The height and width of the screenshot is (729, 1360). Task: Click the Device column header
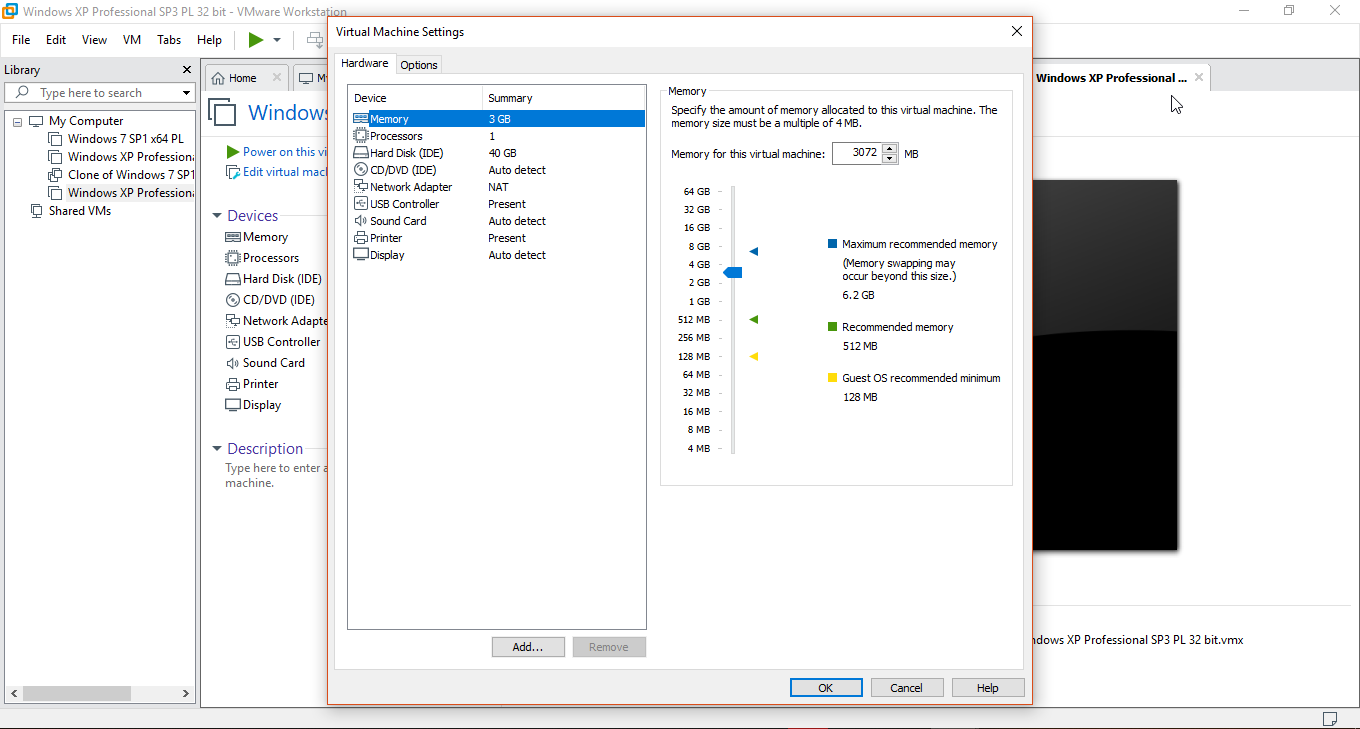coord(415,98)
